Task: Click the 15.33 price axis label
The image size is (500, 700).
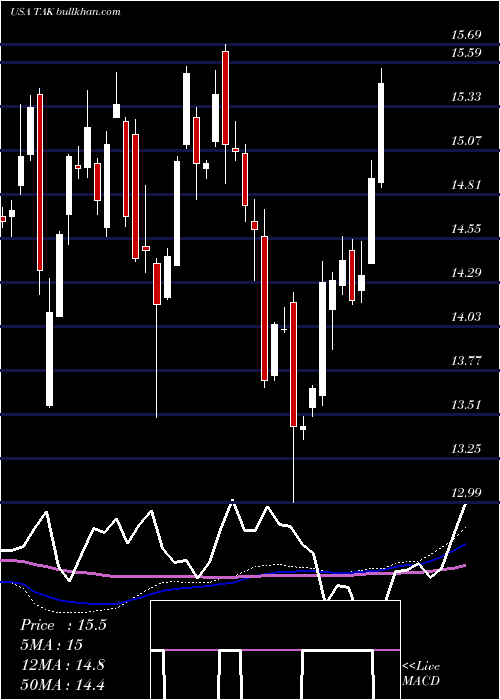Action: click(x=466, y=96)
